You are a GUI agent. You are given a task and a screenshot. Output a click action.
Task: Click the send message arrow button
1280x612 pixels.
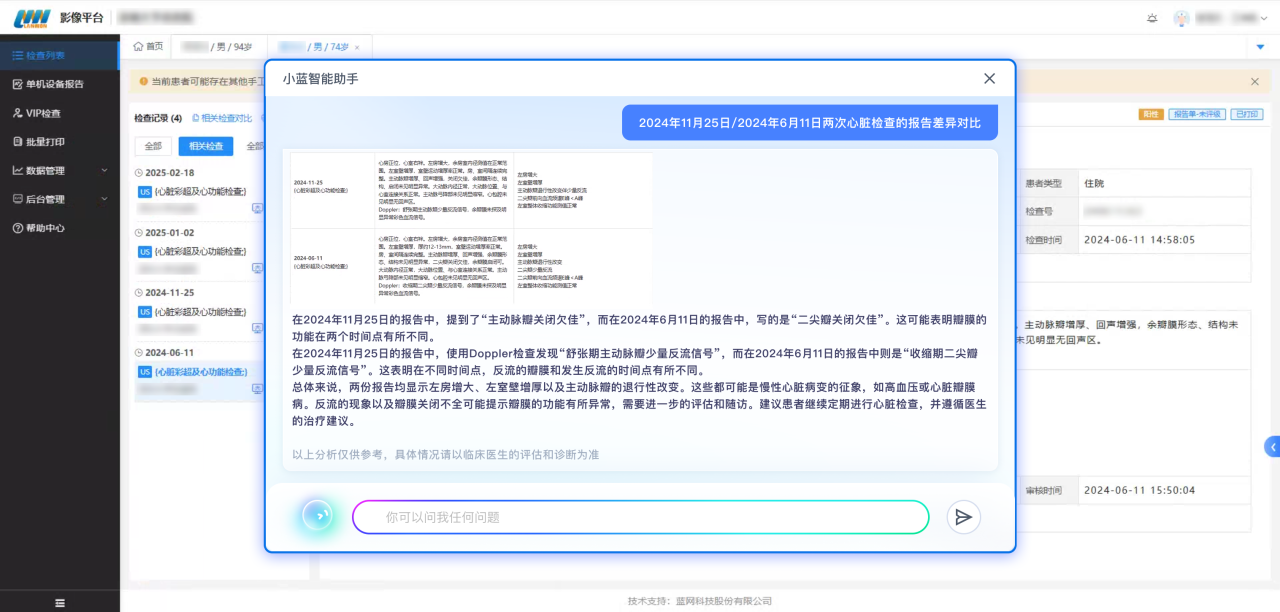point(963,517)
